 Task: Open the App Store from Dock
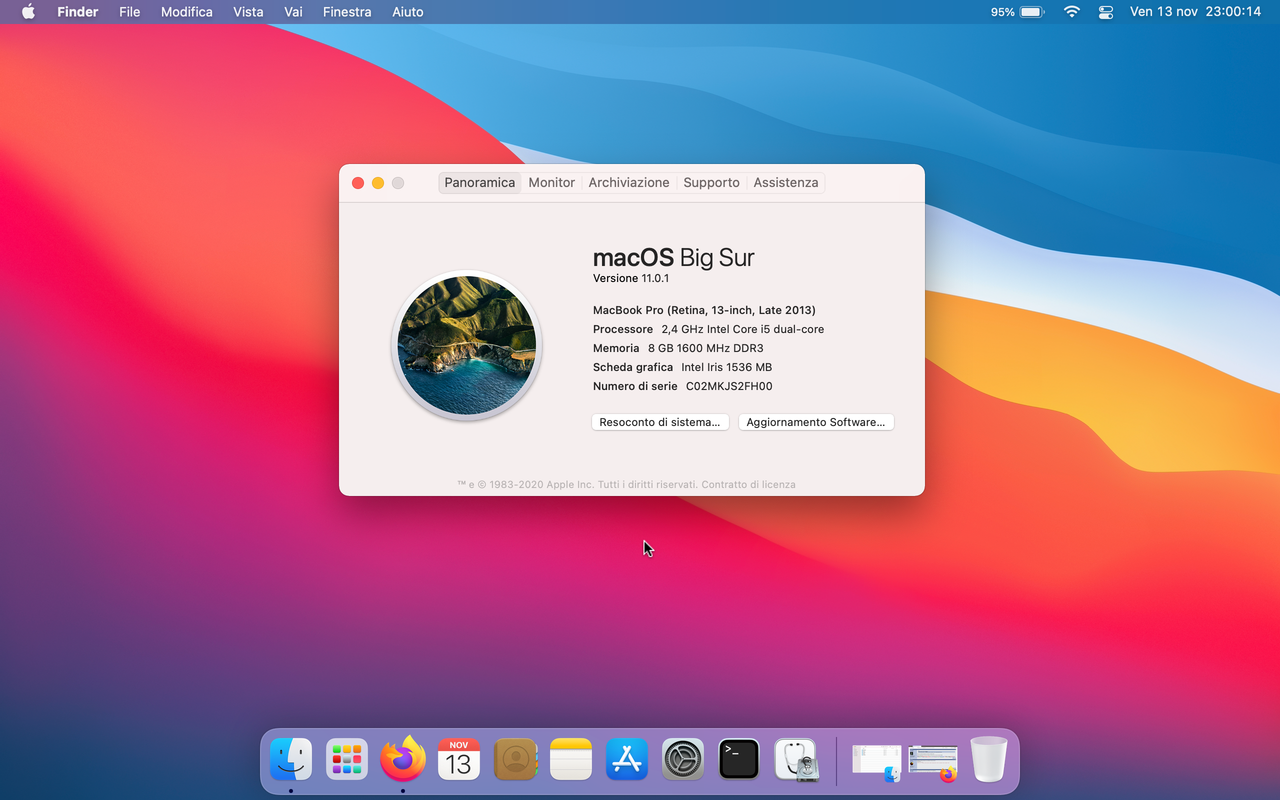[x=627, y=760]
